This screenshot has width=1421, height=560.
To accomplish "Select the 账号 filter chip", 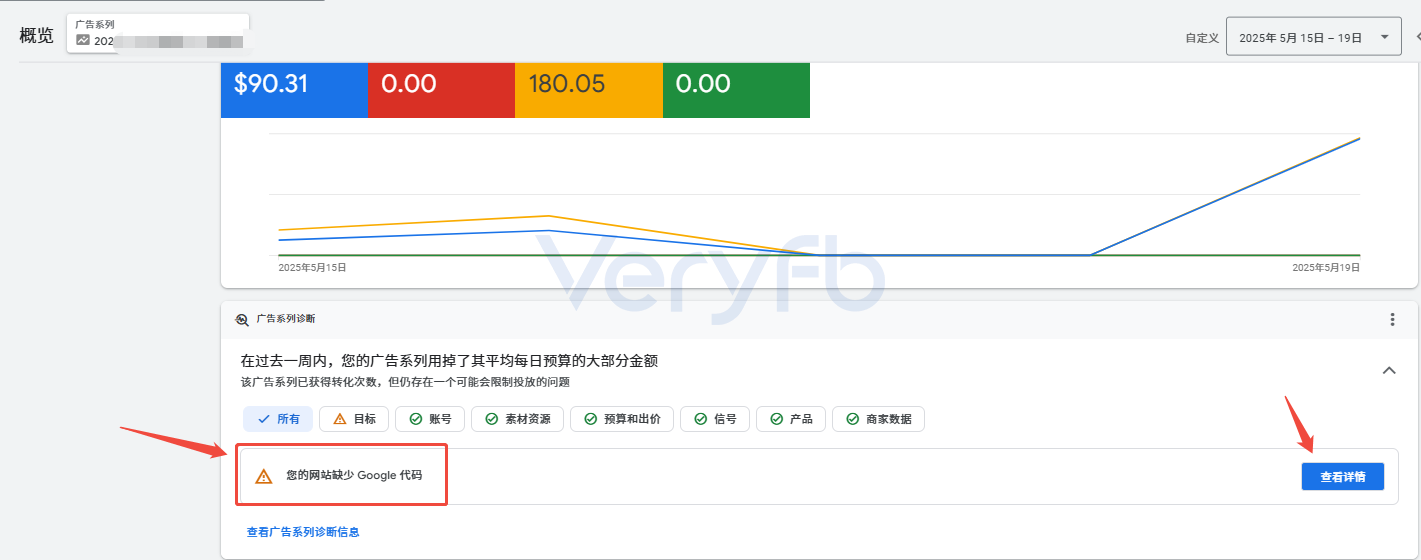I will tap(430, 419).
